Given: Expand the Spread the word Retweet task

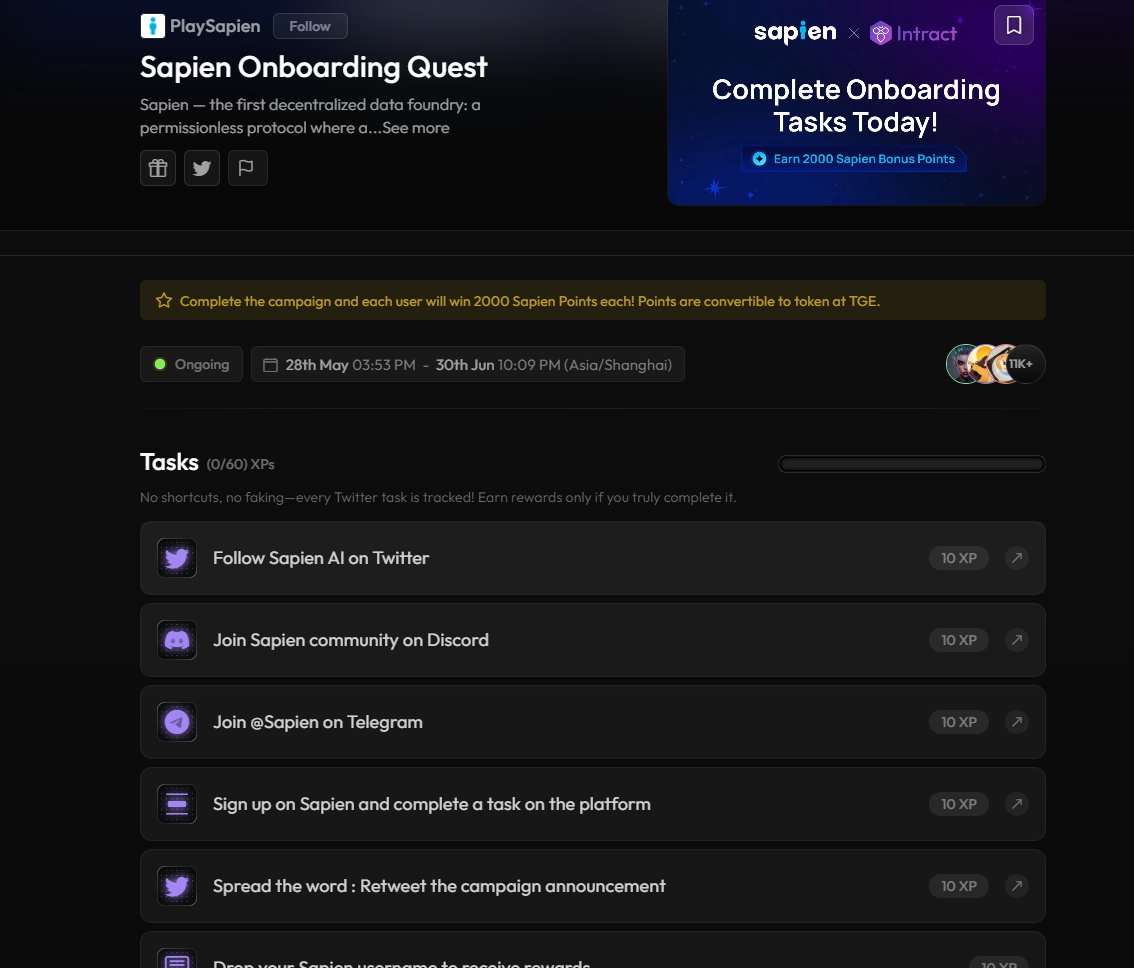Looking at the screenshot, I should pos(593,886).
